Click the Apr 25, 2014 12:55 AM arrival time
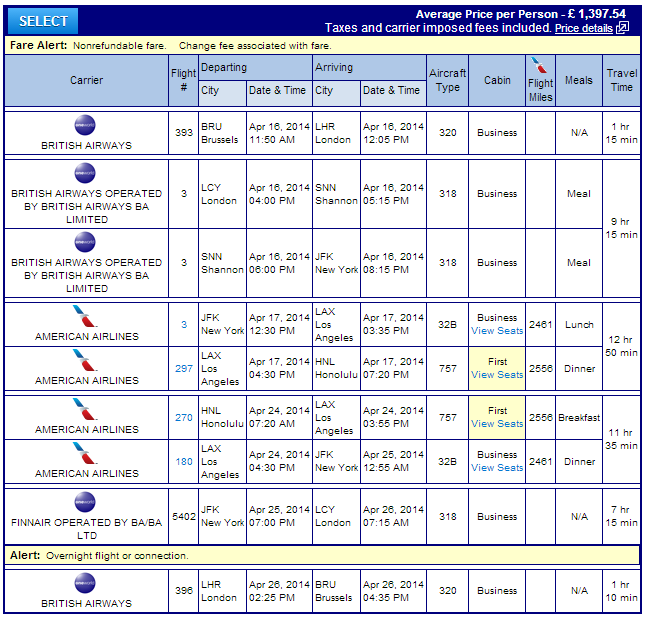 point(394,461)
